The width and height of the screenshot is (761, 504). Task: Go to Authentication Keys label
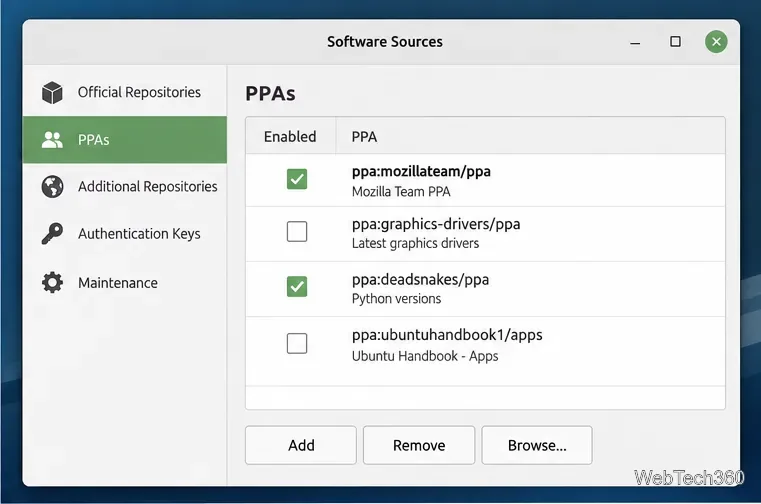point(139,234)
